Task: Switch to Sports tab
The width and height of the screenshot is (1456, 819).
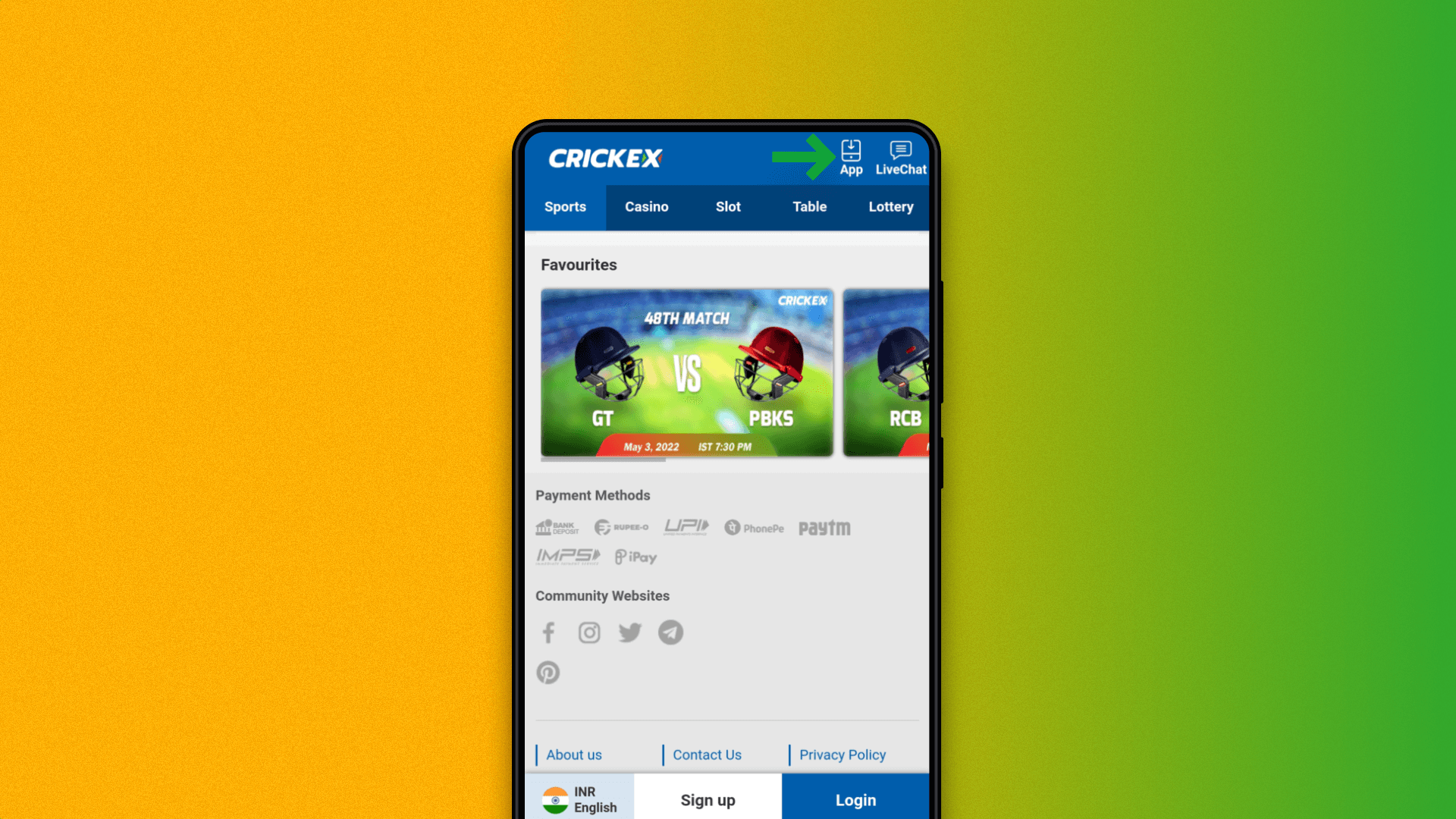Action: [564, 206]
